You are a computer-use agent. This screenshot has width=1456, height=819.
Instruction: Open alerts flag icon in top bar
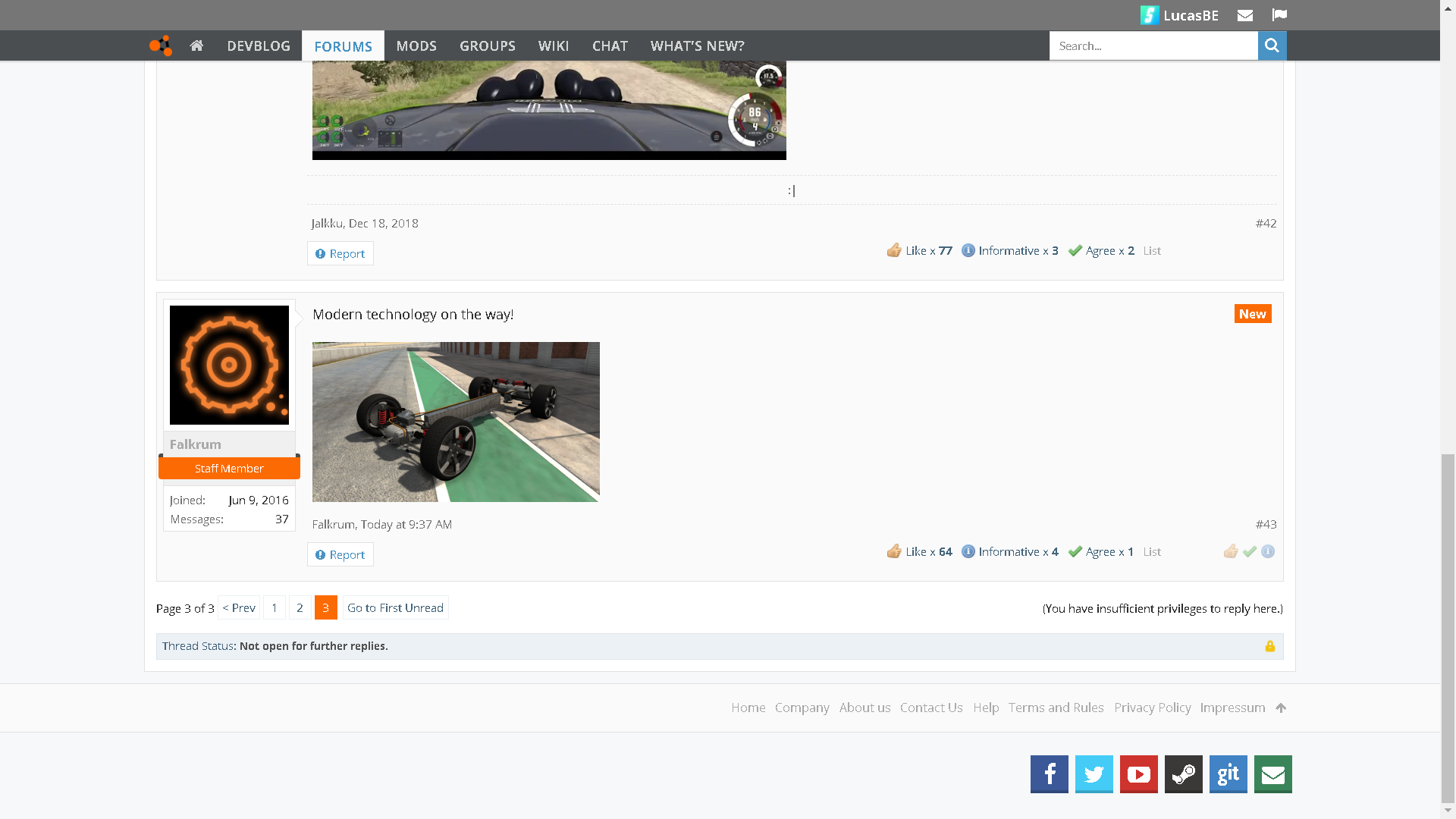coord(1279,15)
